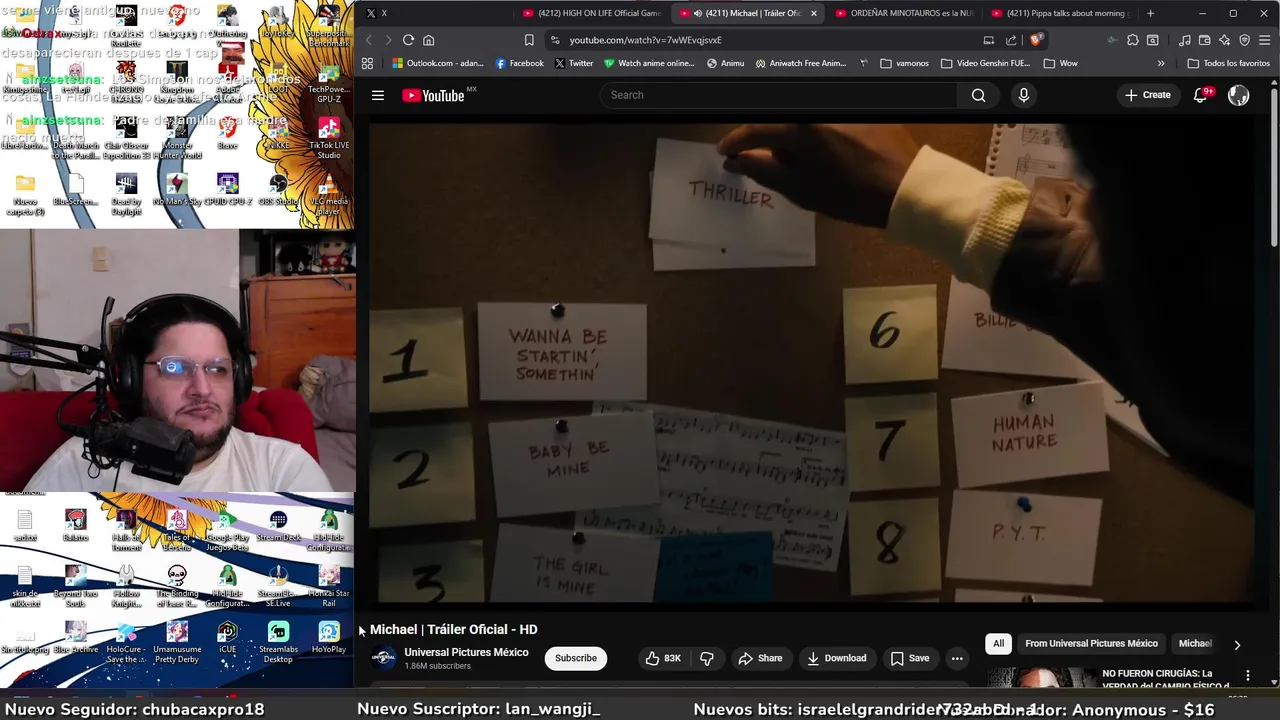Go to browser home page

pyautogui.click(x=428, y=40)
